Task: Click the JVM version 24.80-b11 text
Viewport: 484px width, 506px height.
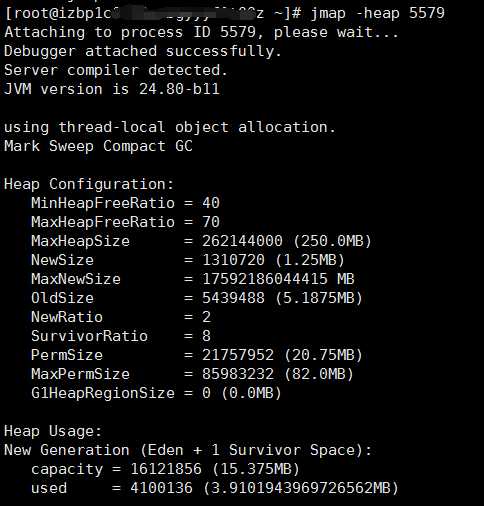Action: coord(112,89)
